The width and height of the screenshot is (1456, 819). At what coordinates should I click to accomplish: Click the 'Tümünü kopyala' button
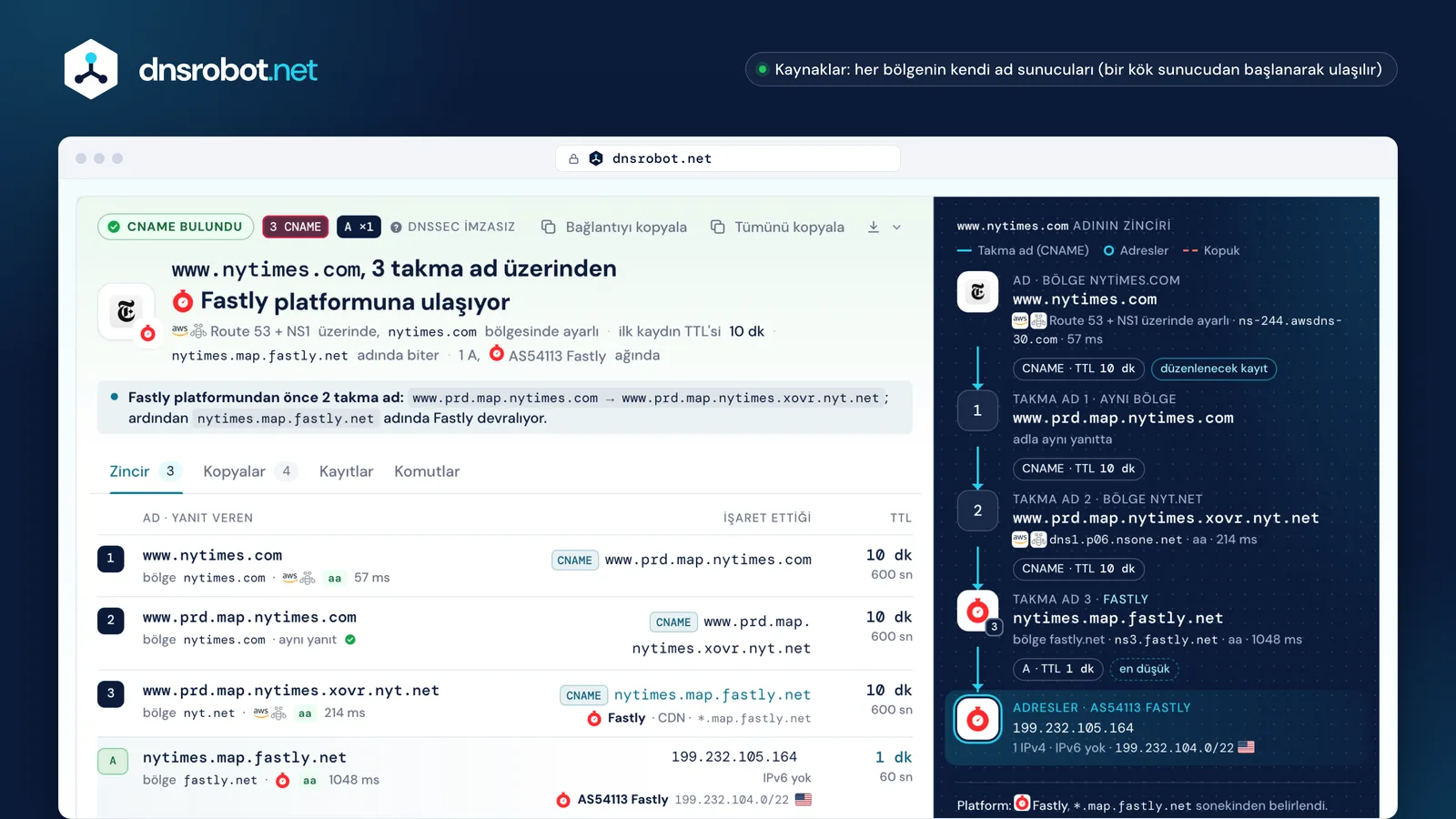(x=777, y=227)
